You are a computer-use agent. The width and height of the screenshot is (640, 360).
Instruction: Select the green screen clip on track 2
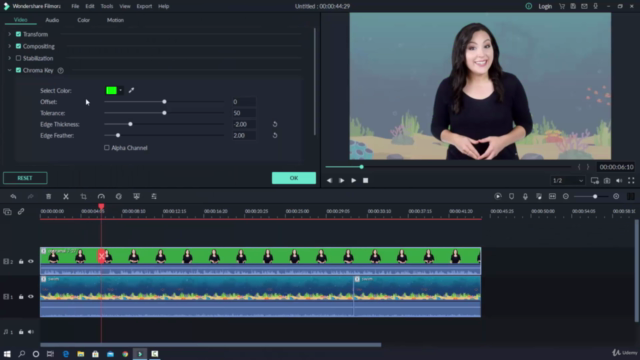[260, 261]
